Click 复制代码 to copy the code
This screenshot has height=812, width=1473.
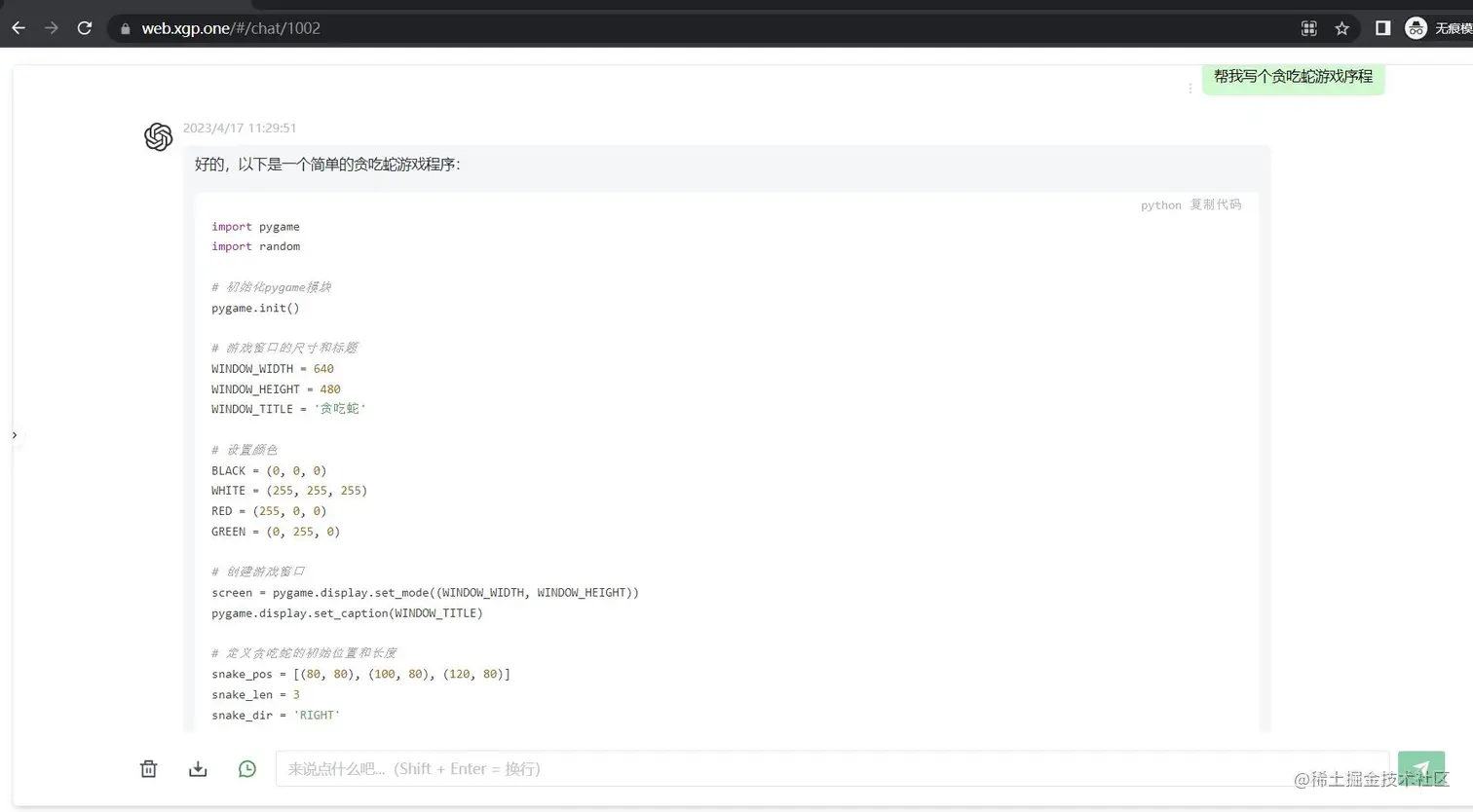pyautogui.click(x=1215, y=204)
